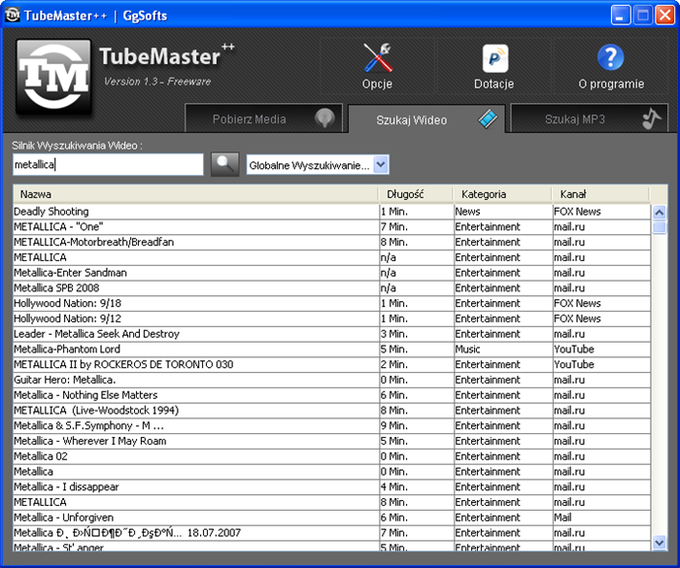Select Deadly Shooting row

coord(332,212)
